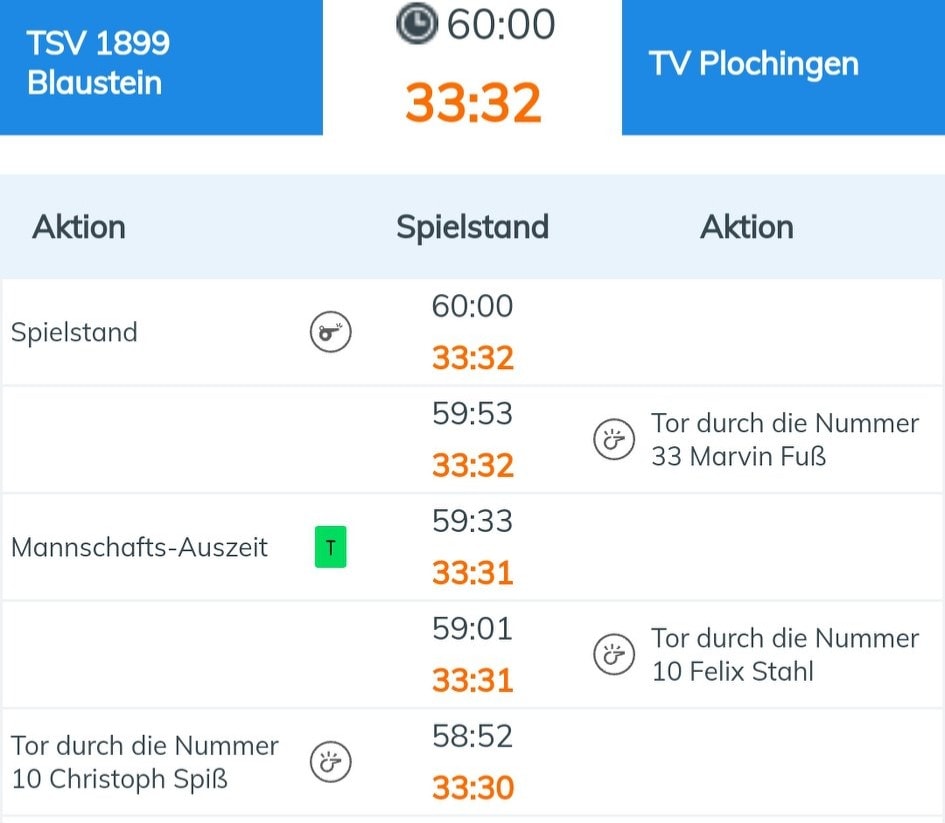The width and height of the screenshot is (945, 823).
Task: Click the Tor durch die Nummer 10 Felix Stahl entry
Action: pos(784,655)
